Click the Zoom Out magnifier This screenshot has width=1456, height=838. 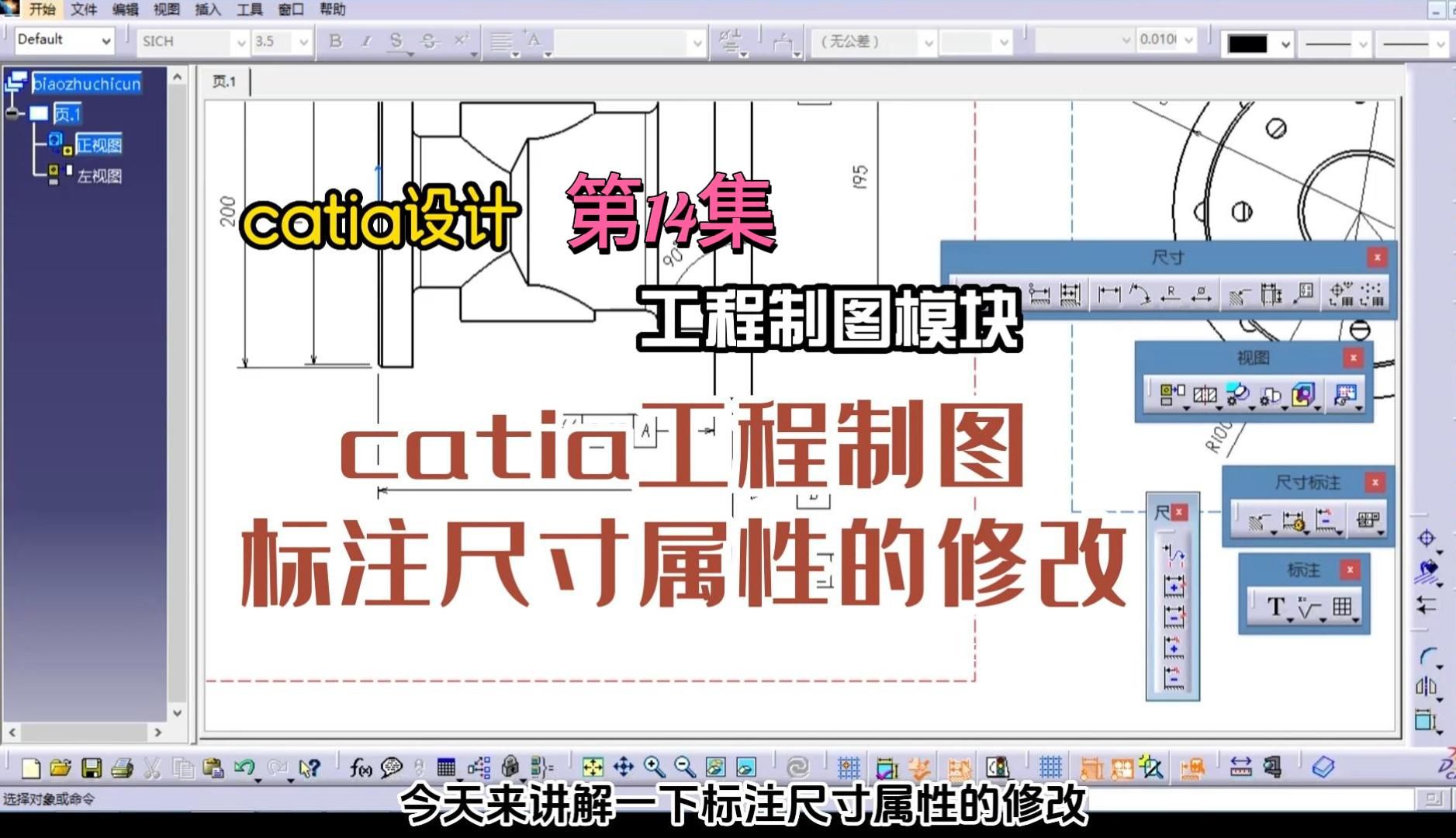coord(684,768)
